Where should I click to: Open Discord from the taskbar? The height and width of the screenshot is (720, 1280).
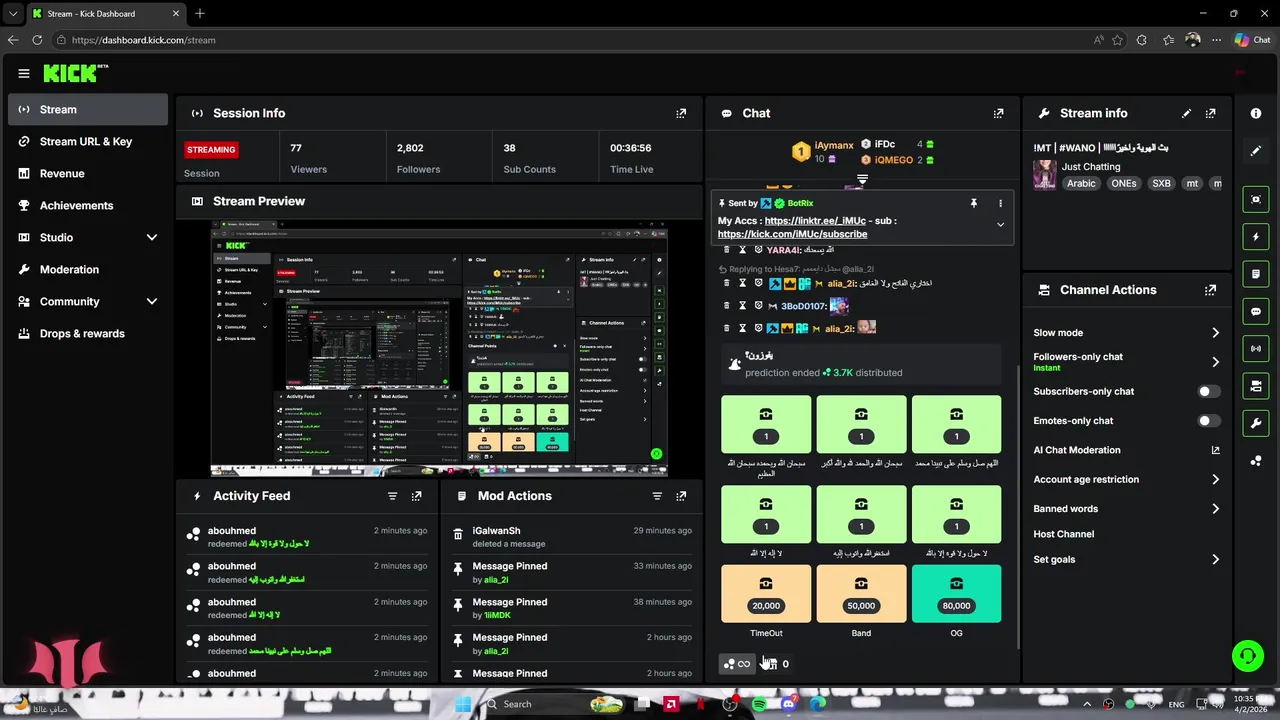(788, 704)
